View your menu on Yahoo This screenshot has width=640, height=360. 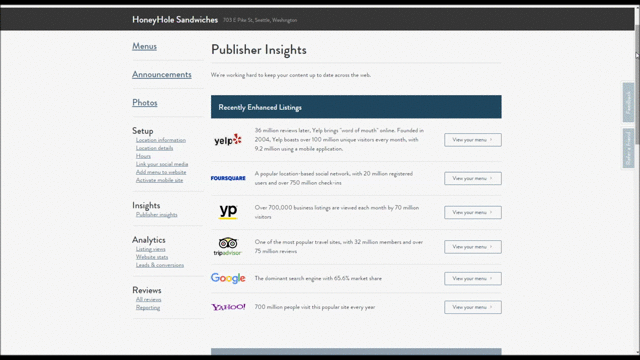pos(473,307)
